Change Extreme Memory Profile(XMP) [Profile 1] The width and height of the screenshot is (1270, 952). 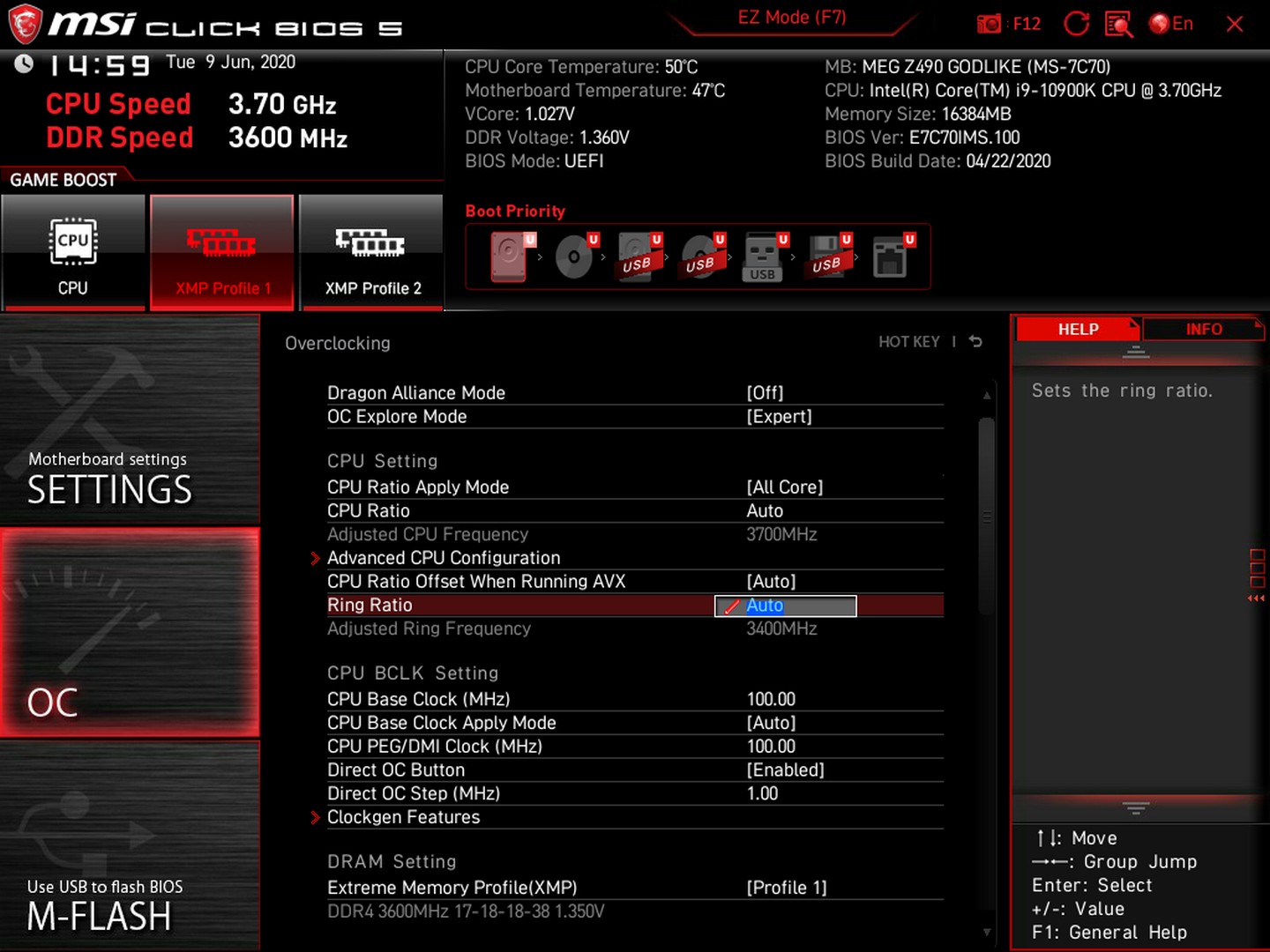point(787,888)
